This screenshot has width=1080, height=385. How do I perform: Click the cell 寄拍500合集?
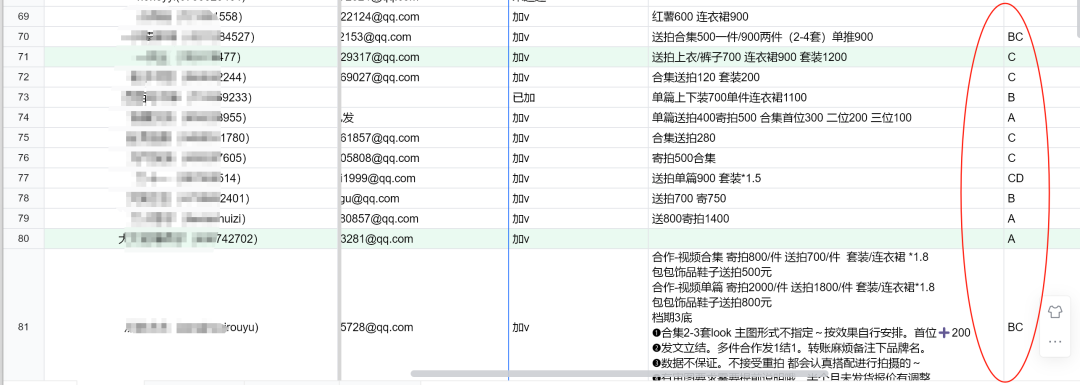click(x=825, y=158)
